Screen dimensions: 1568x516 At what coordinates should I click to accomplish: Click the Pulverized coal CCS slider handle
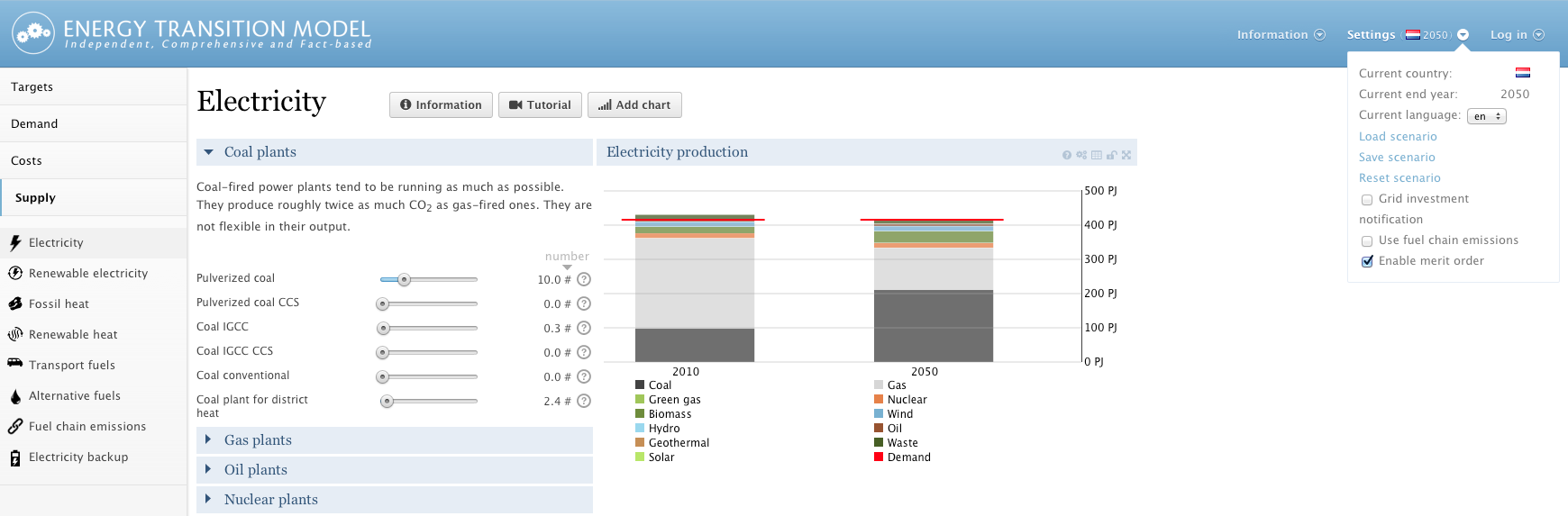click(383, 303)
